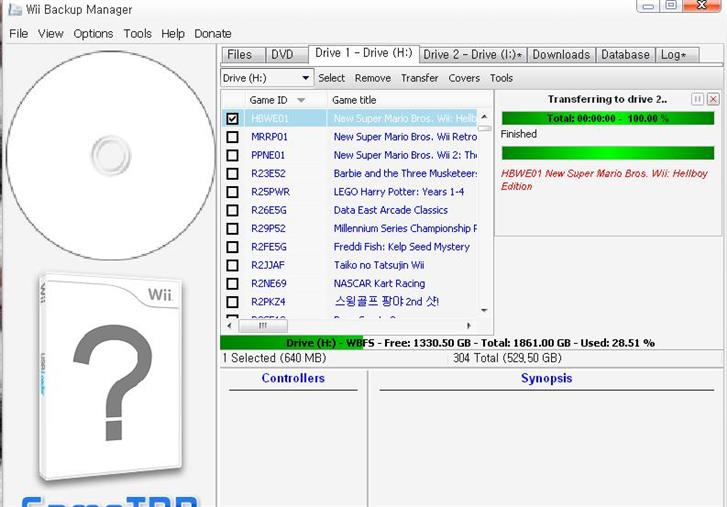727x507 pixels.
Task: Click the horizontal scrollbar right arrow
Action: (x=468, y=326)
